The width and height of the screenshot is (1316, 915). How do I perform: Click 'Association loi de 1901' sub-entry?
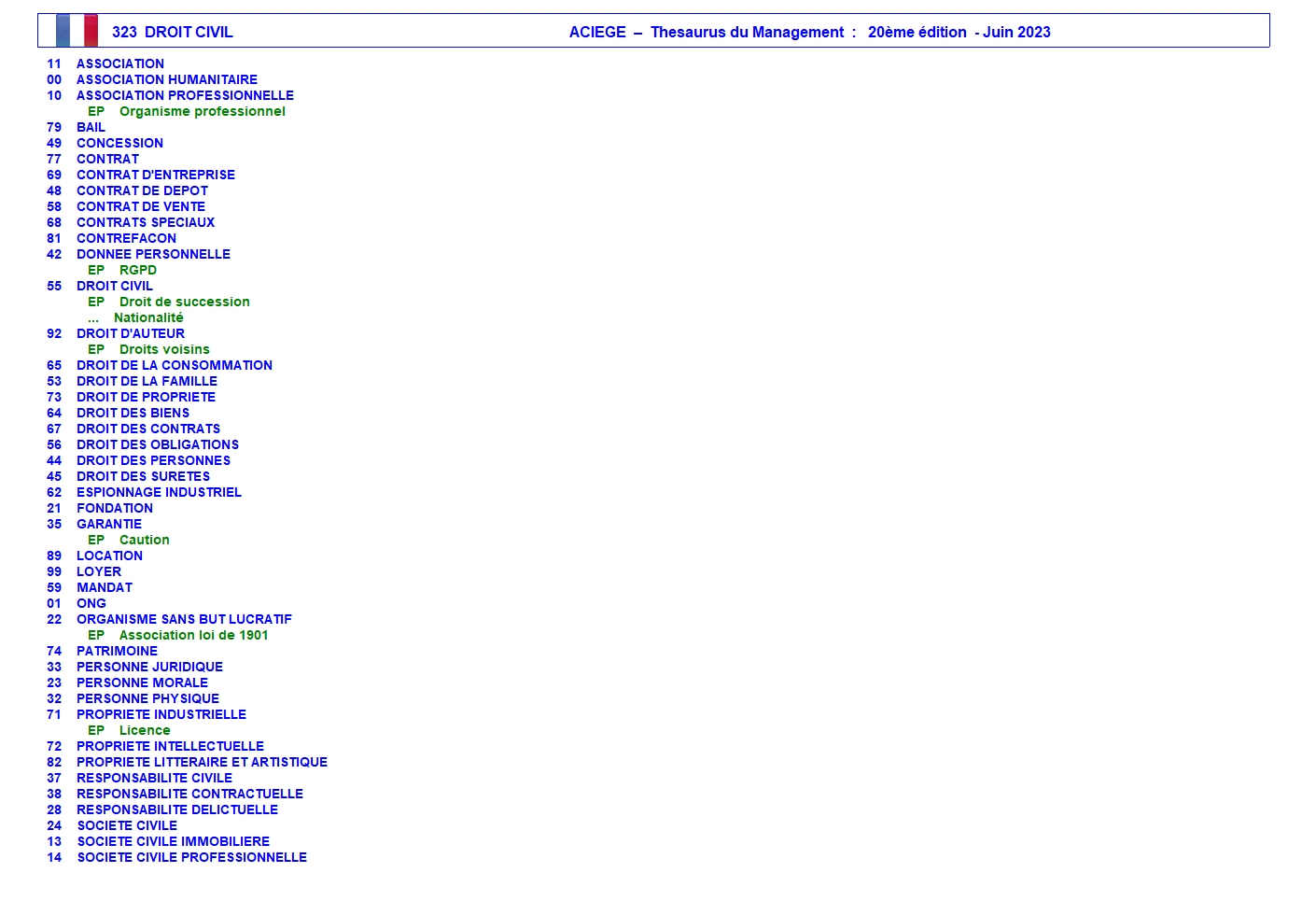click(x=193, y=635)
